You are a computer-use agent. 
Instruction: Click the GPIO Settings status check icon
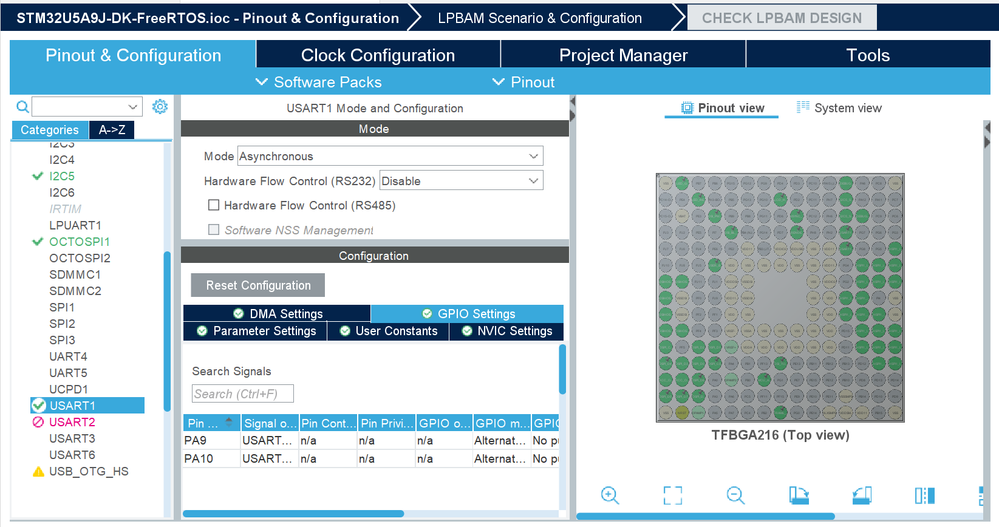pyautogui.click(x=427, y=314)
